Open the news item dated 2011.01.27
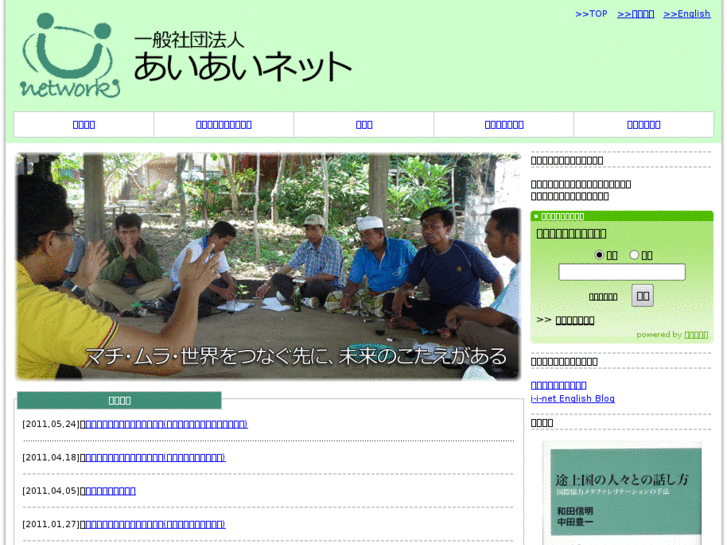The image size is (727, 545). [x=155, y=525]
